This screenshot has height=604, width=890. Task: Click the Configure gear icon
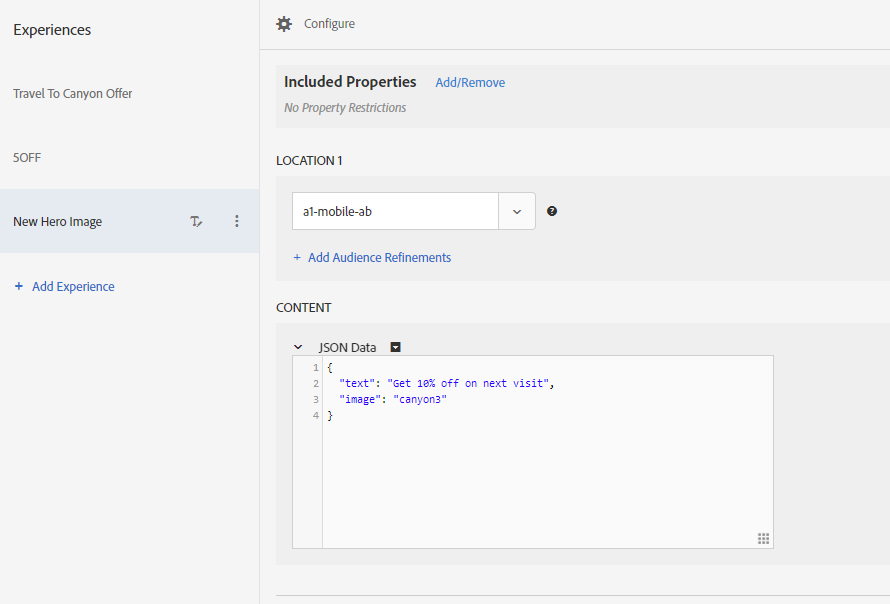[284, 24]
